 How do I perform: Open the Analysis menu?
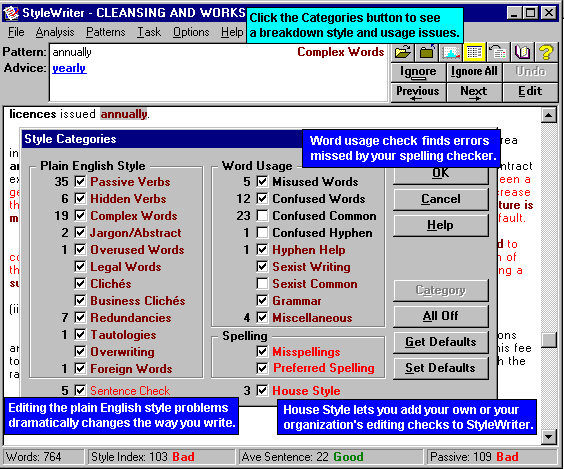[x=55, y=32]
